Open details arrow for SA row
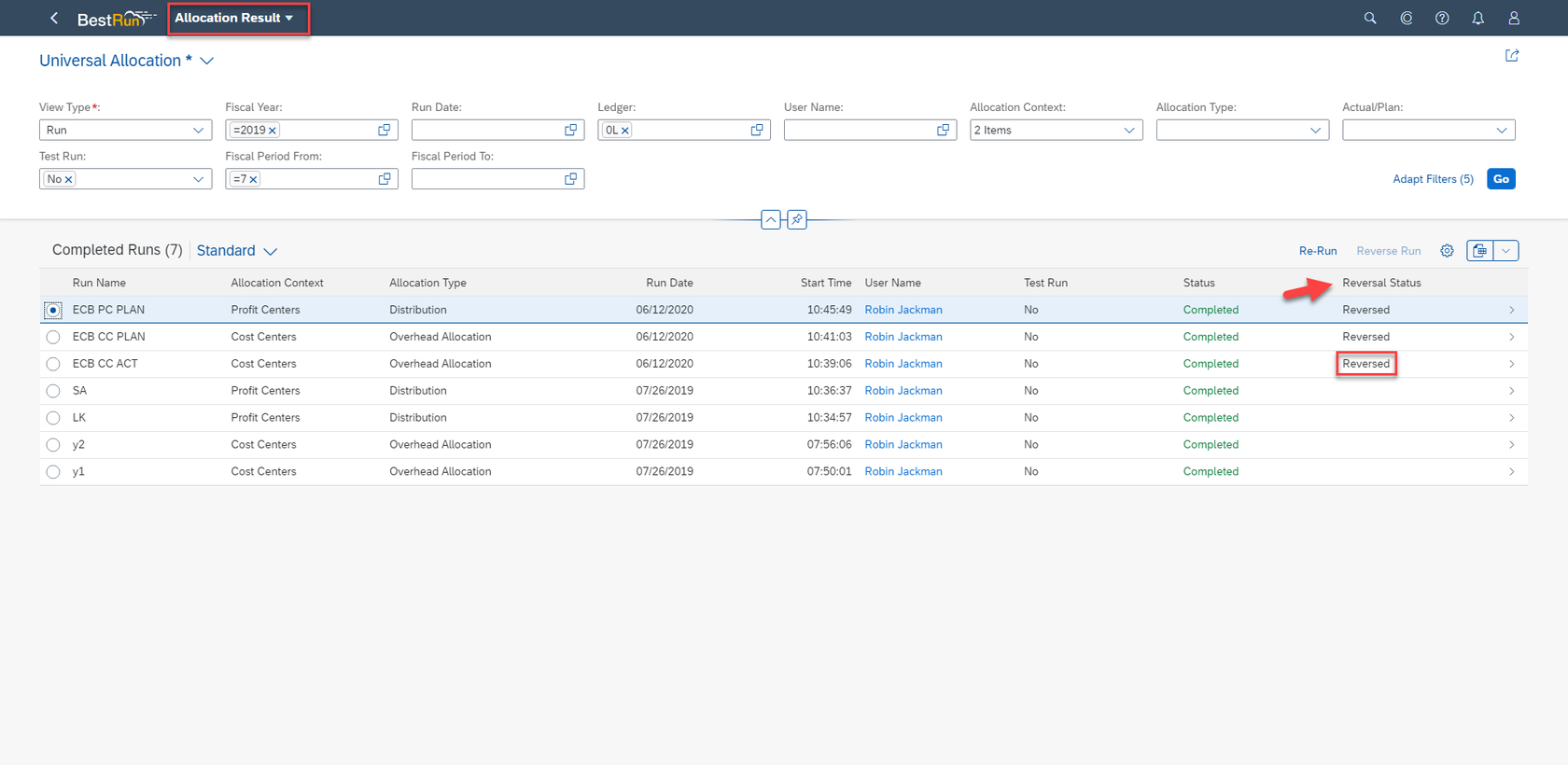Image resolution: width=1568 pixels, height=765 pixels. click(1512, 391)
